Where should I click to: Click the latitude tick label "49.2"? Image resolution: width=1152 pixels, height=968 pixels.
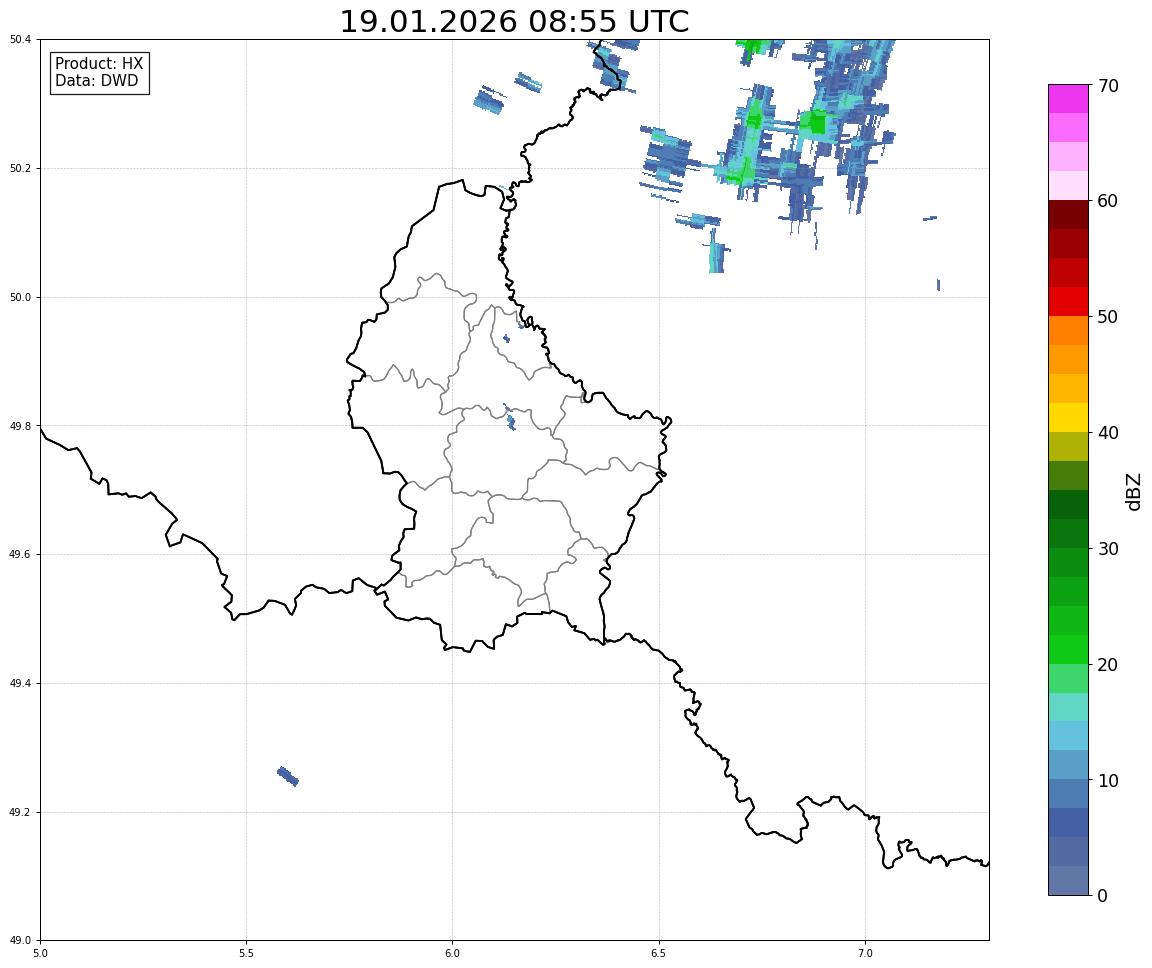21,812
